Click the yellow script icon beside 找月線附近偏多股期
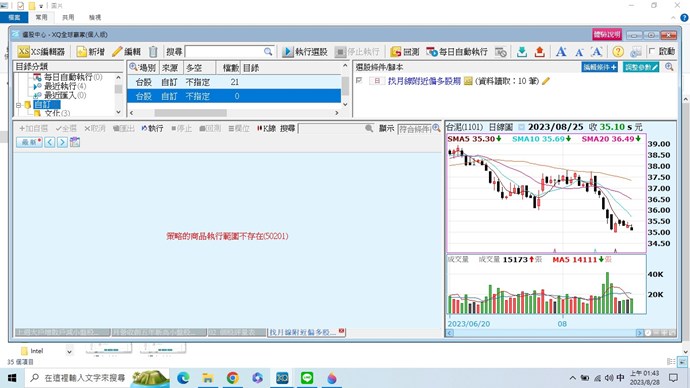Screen dimensions: 690x388 tap(468, 81)
